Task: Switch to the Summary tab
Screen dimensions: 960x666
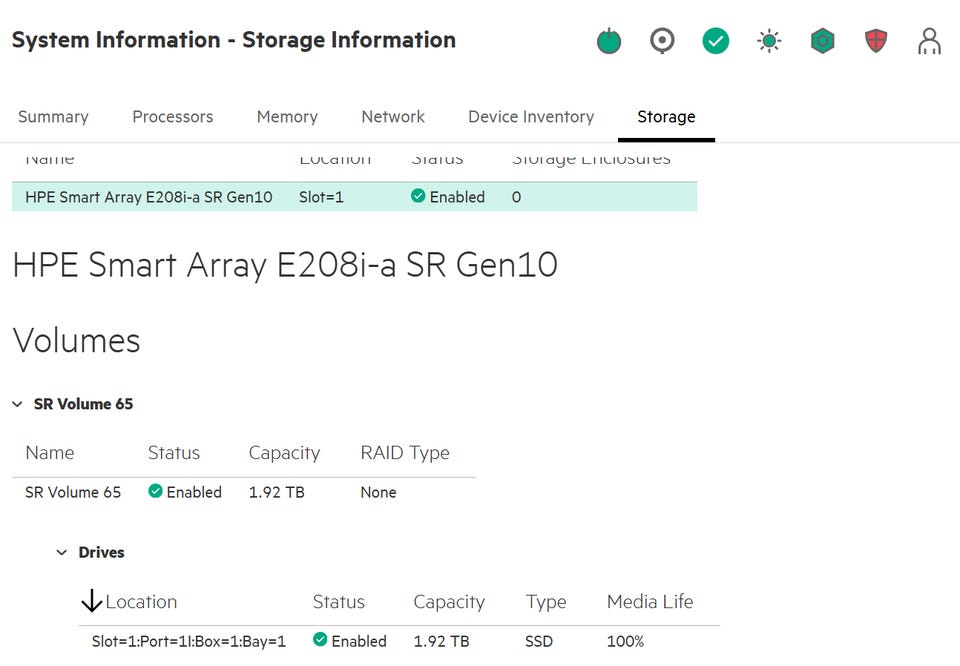Action: coord(53,117)
